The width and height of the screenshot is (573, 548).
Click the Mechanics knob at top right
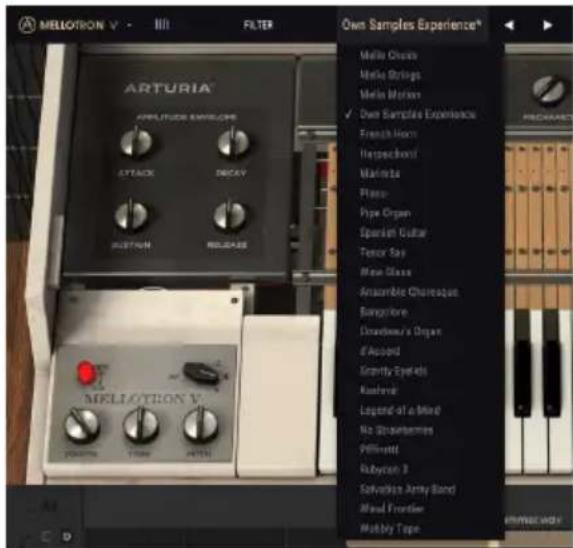549,90
